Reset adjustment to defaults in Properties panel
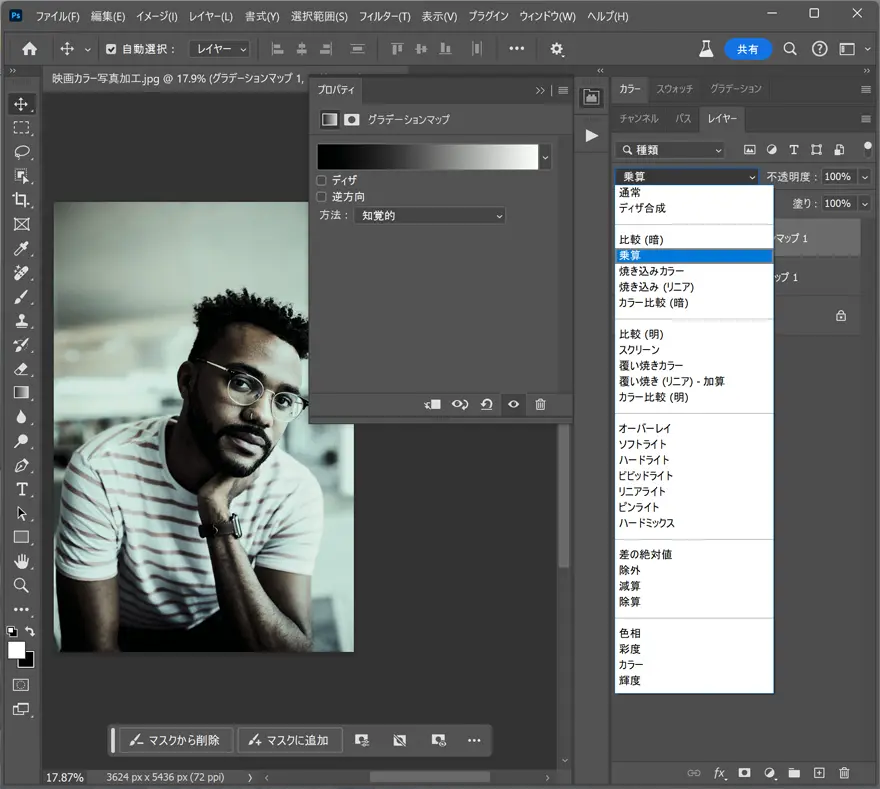880x789 pixels. coord(486,405)
